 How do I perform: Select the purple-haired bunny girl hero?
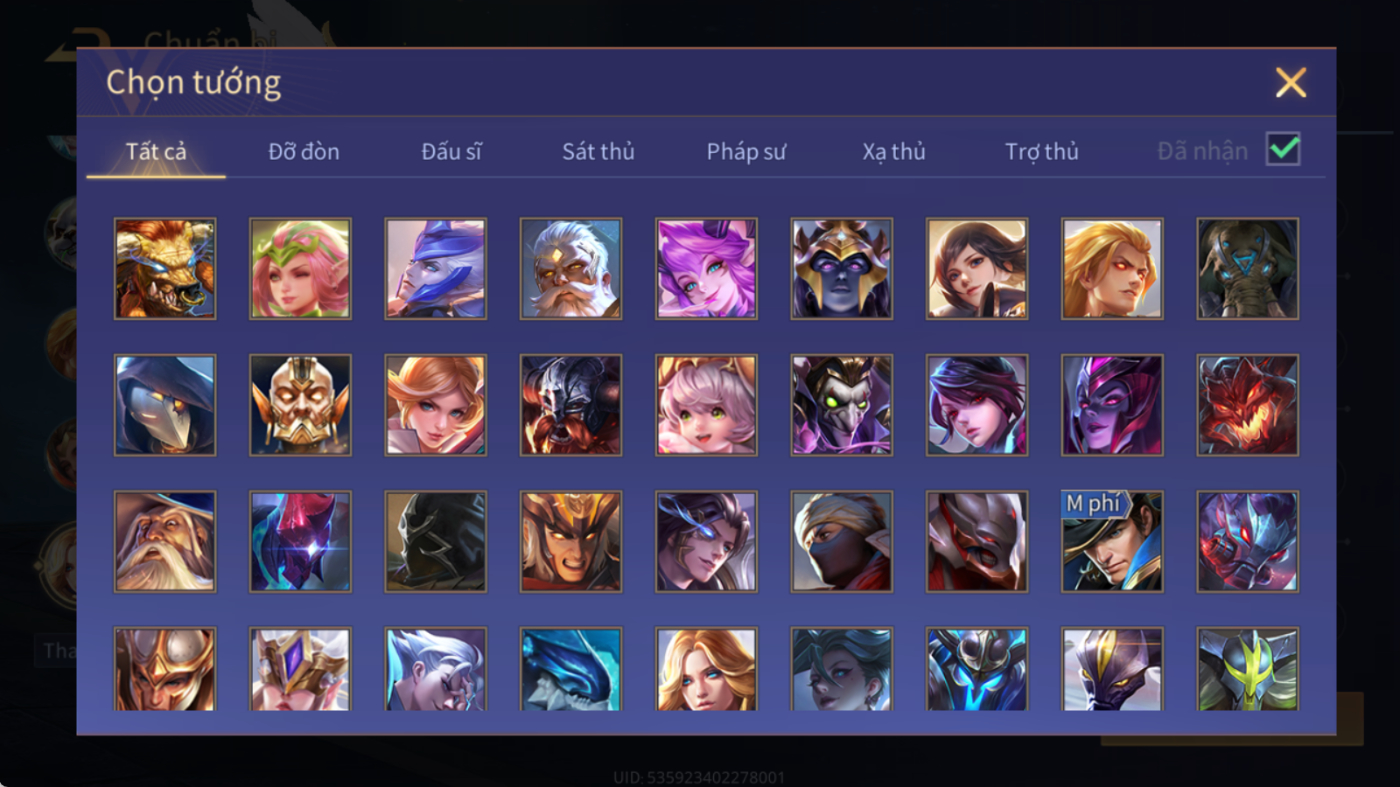706,269
